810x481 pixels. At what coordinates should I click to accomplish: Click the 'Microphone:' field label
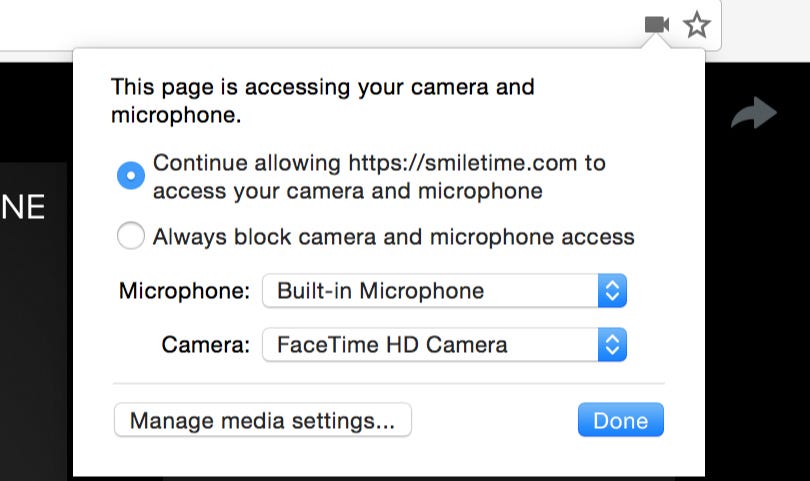(x=184, y=292)
